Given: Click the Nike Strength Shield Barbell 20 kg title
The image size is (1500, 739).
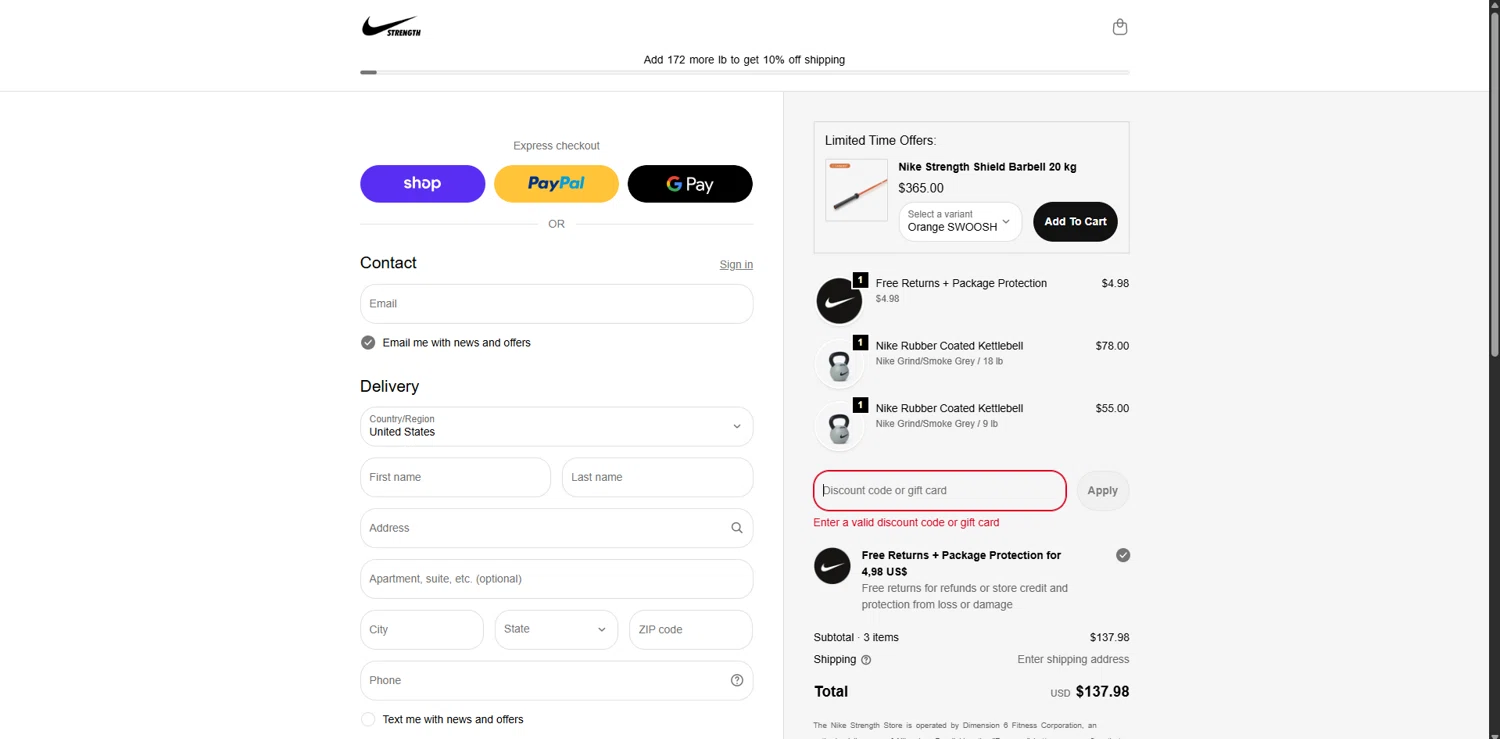Looking at the screenshot, I should [x=987, y=167].
